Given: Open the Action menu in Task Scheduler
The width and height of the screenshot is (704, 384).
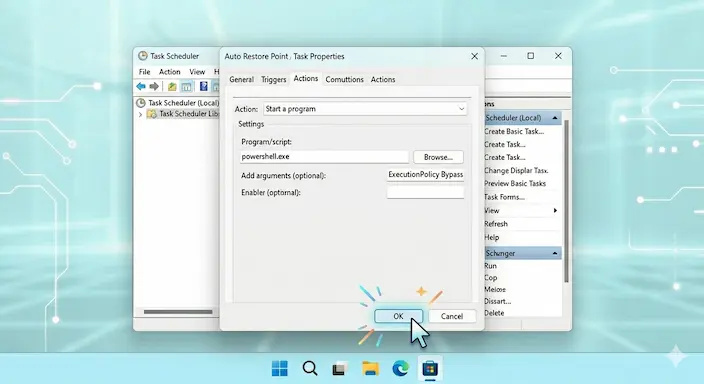Looking at the screenshot, I should coord(170,72).
